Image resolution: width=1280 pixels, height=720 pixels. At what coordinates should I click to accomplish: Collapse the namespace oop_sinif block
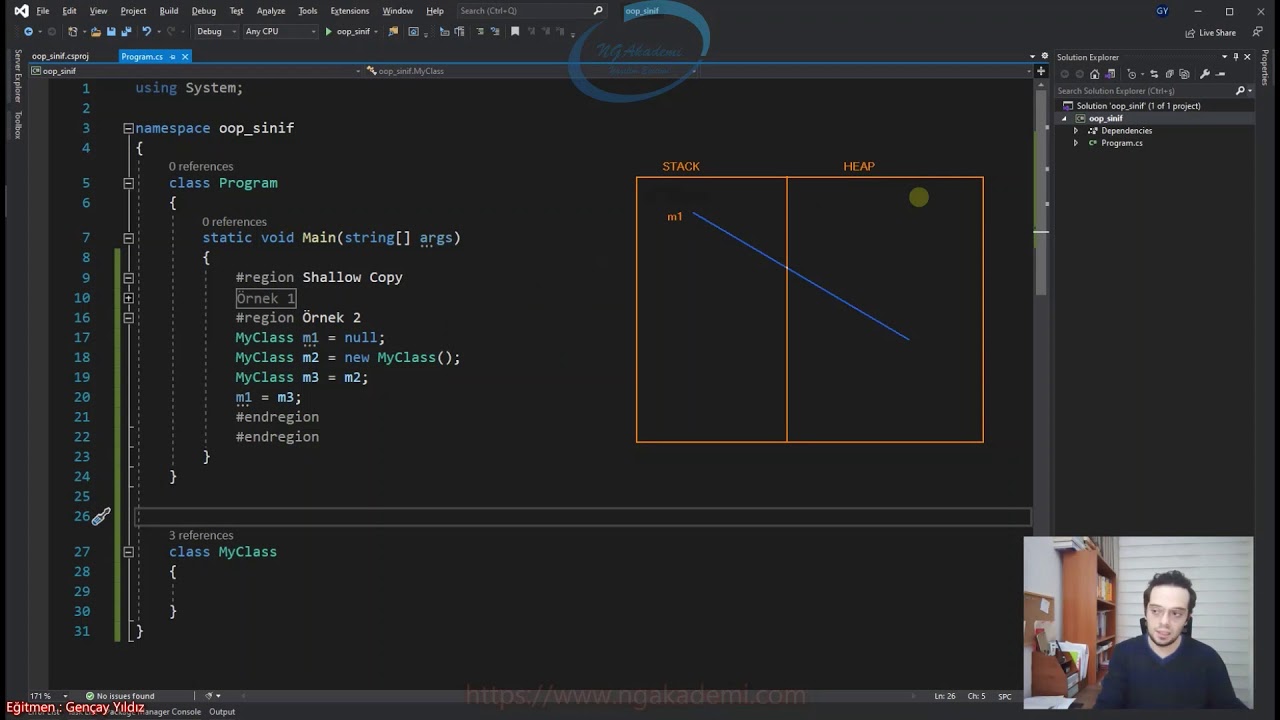click(128, 128)
